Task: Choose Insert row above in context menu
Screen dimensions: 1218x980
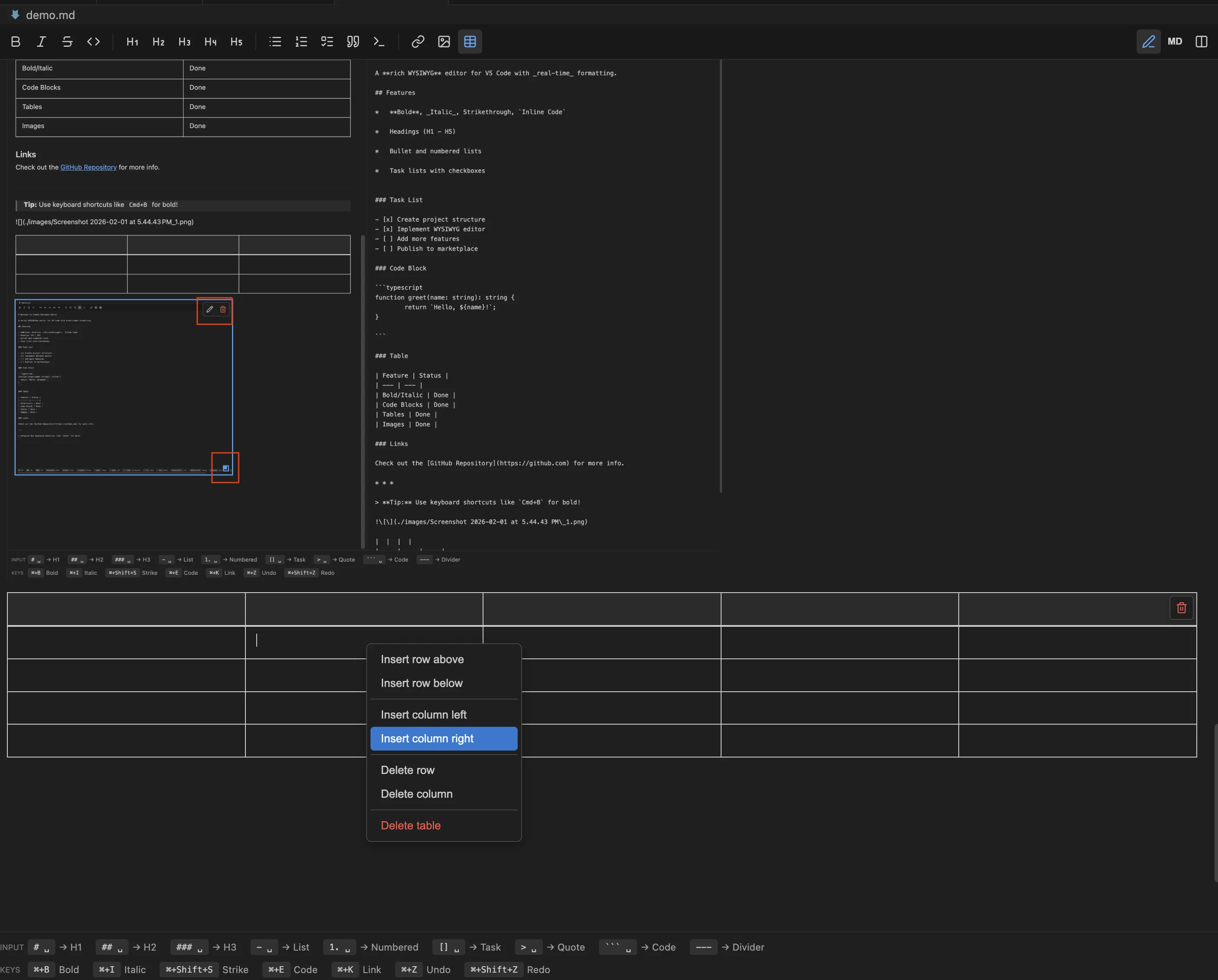Action: pyautogui.click(x=422, y=659)
